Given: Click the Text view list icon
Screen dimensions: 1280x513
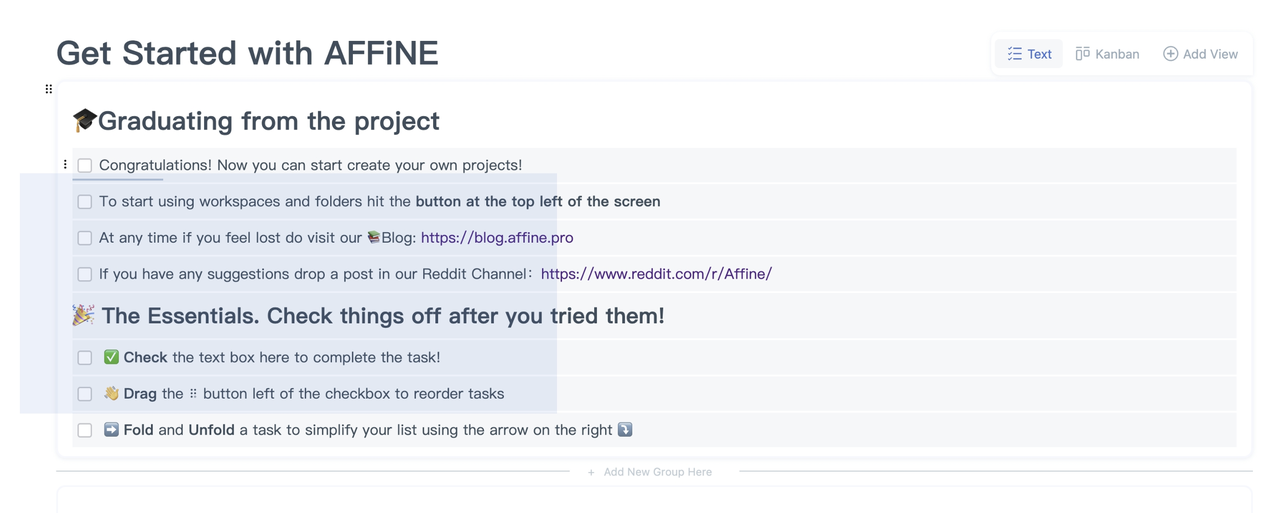Looking at the screenshot, I should (1014, 54).
